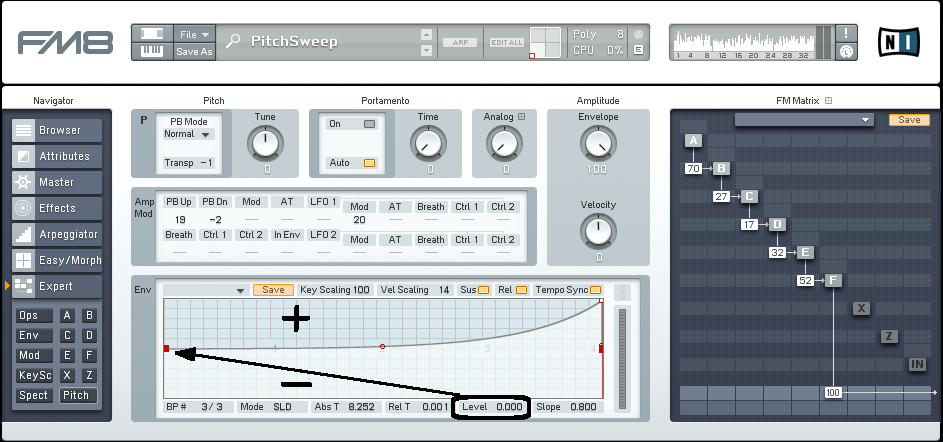Open the Spect expert view
This screenshot has width=943, height=442.
34,395
